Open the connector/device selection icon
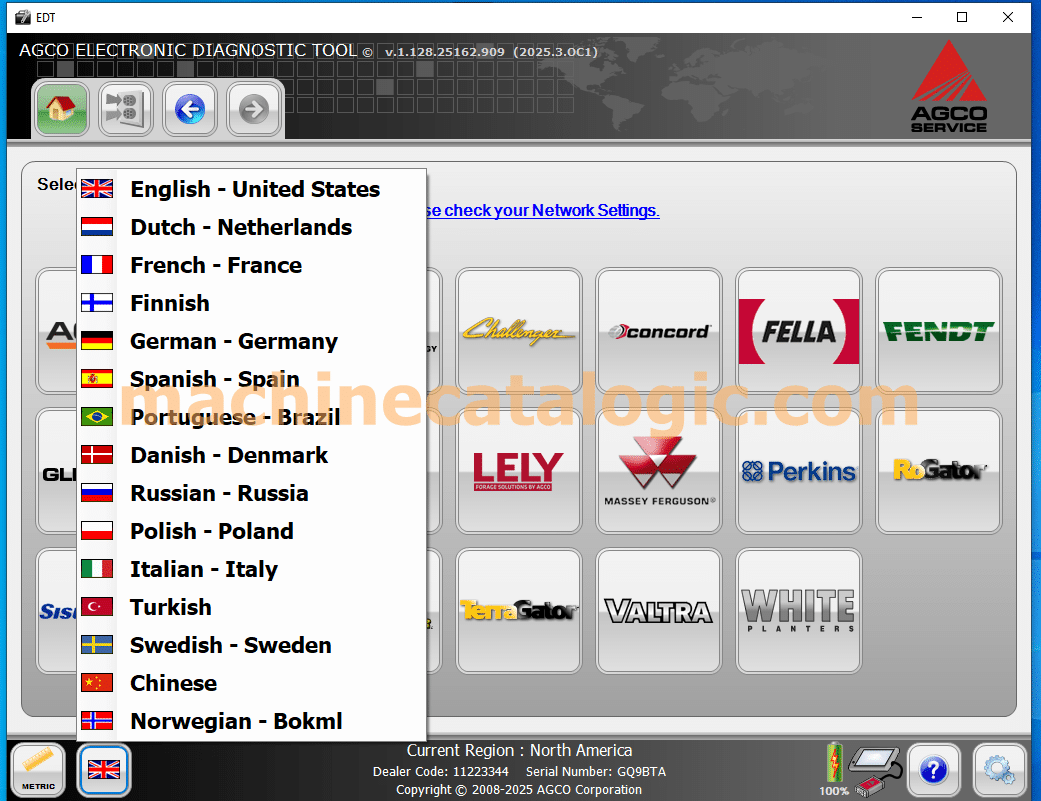1041x801 pixels. coord(125,109)
